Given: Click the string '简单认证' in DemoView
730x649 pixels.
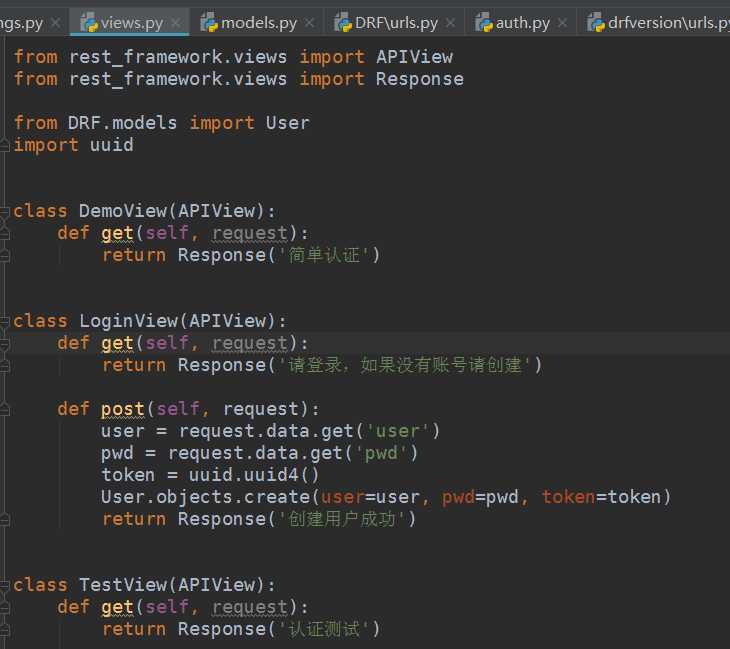Looking at the screenshot, I should [324, 255].
